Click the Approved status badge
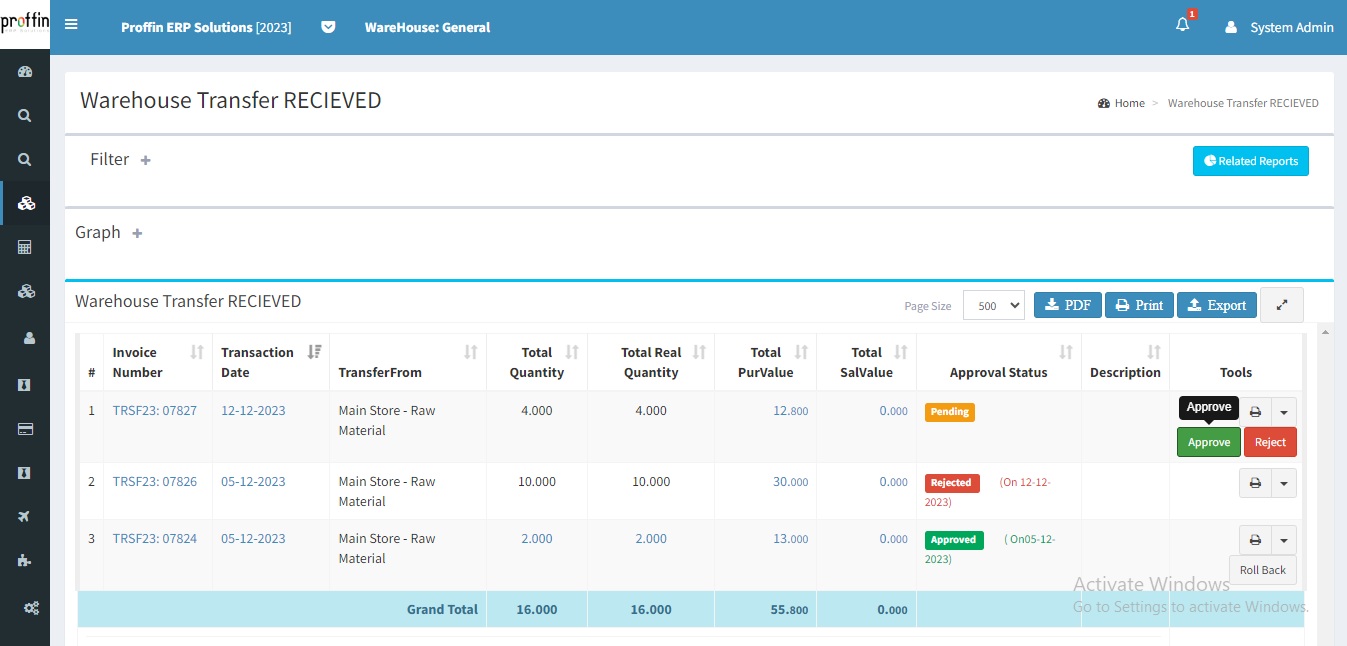 pyautogui.click(x=954, y=539)
